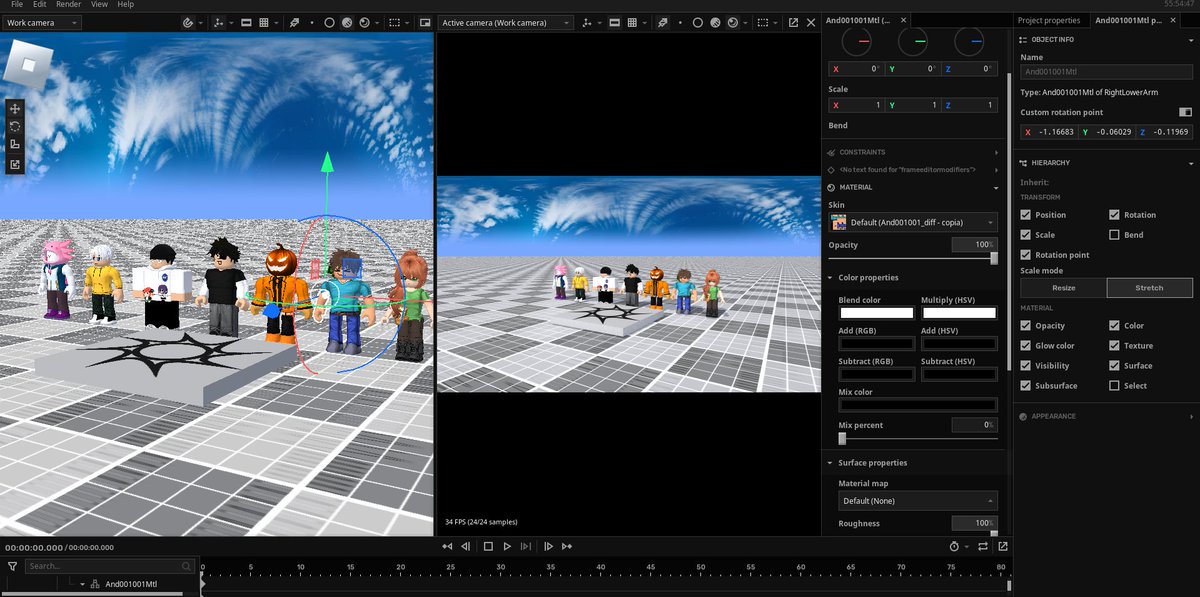The height and width of the screenshot is (597, 1200).
Task: Select the Stretch scale mode button
Action: coord(1149,288)
